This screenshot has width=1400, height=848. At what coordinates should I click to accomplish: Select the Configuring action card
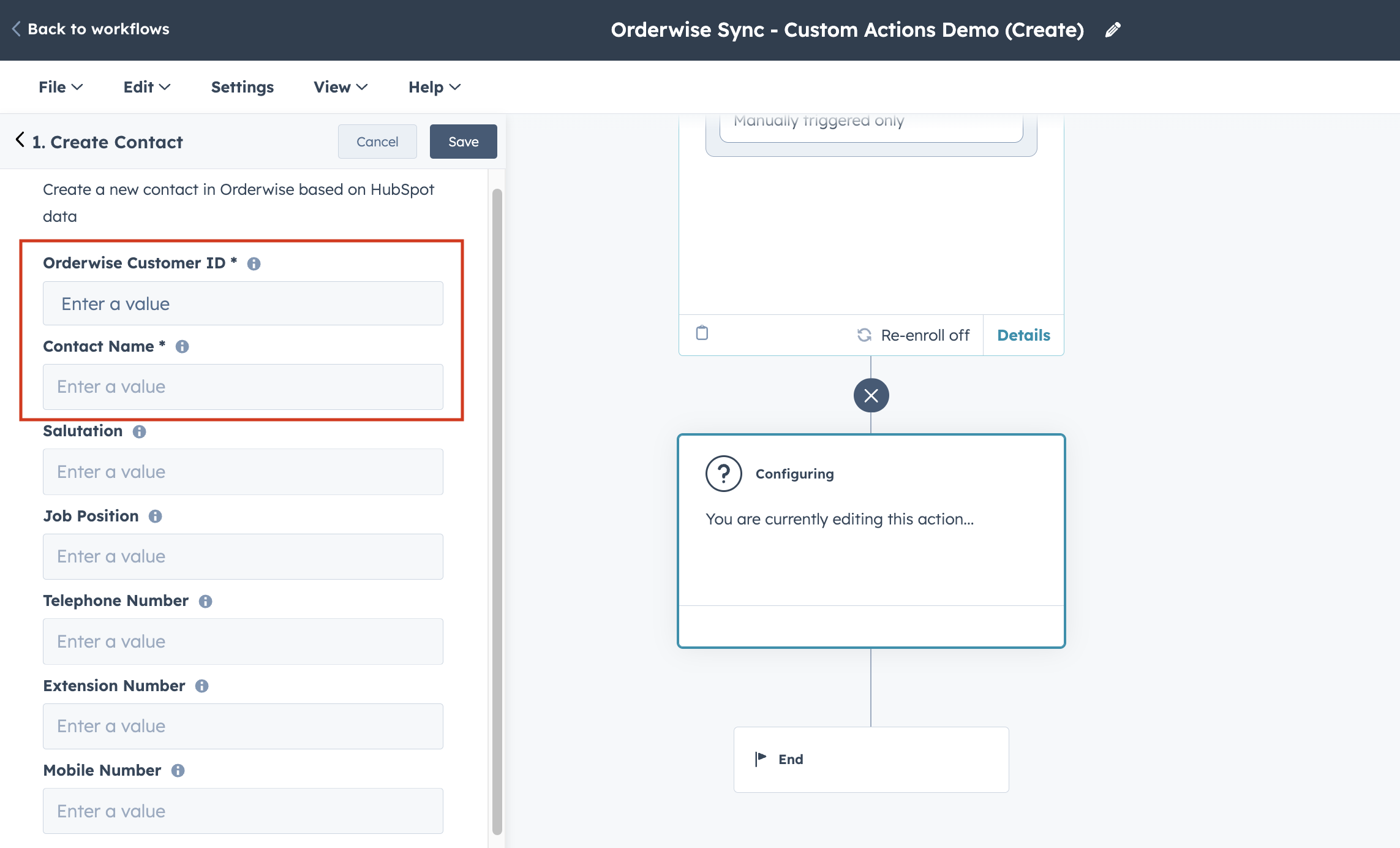[871, 541]
